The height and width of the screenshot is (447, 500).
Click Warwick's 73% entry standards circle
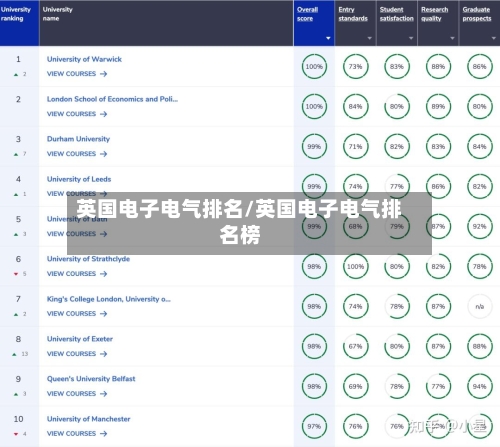click(x=355, y=67)
